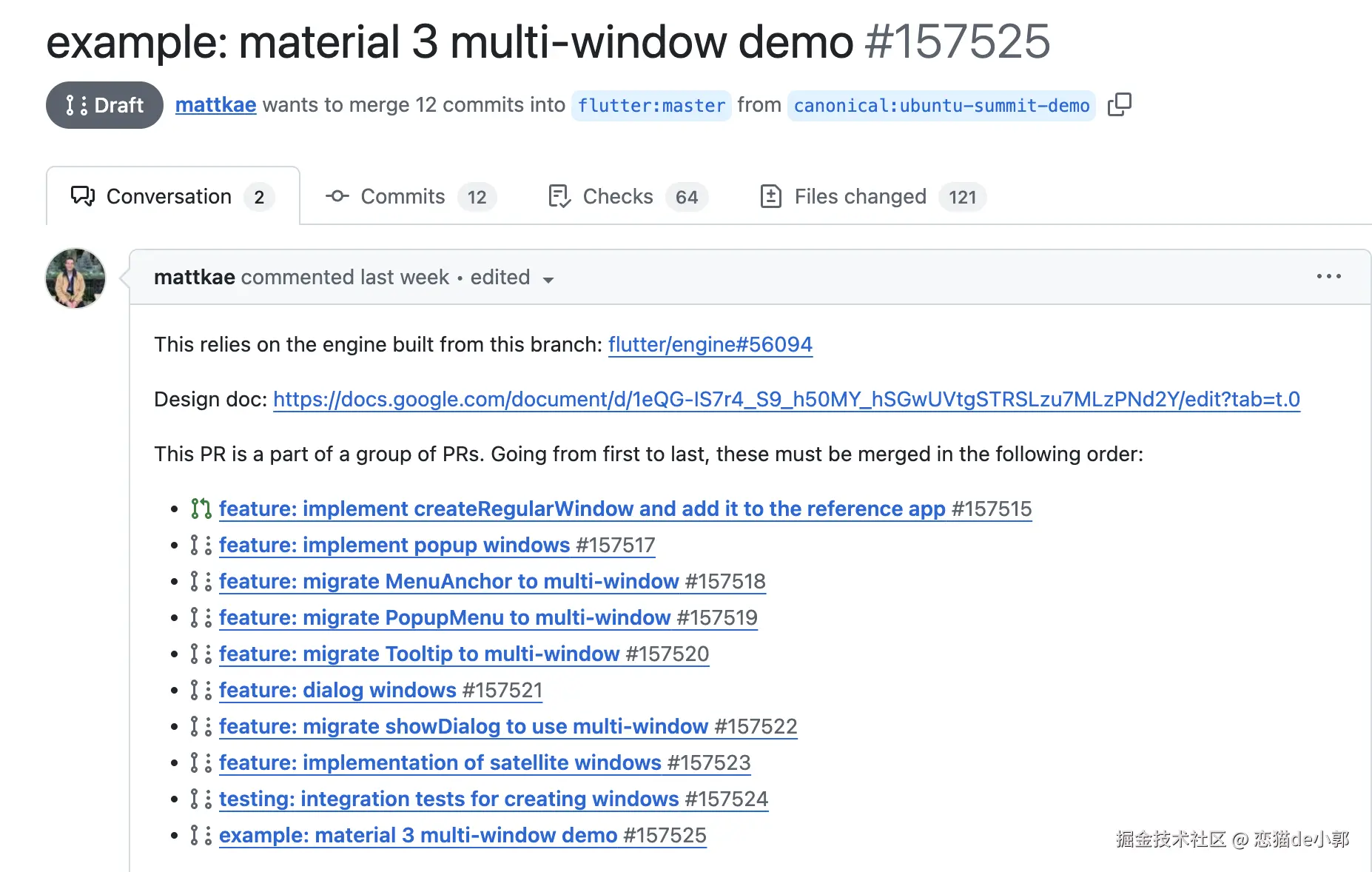The height and width of the screenshot is (872, 1372).
Task: Switch to the Checks tab
Action: point(628,196)
